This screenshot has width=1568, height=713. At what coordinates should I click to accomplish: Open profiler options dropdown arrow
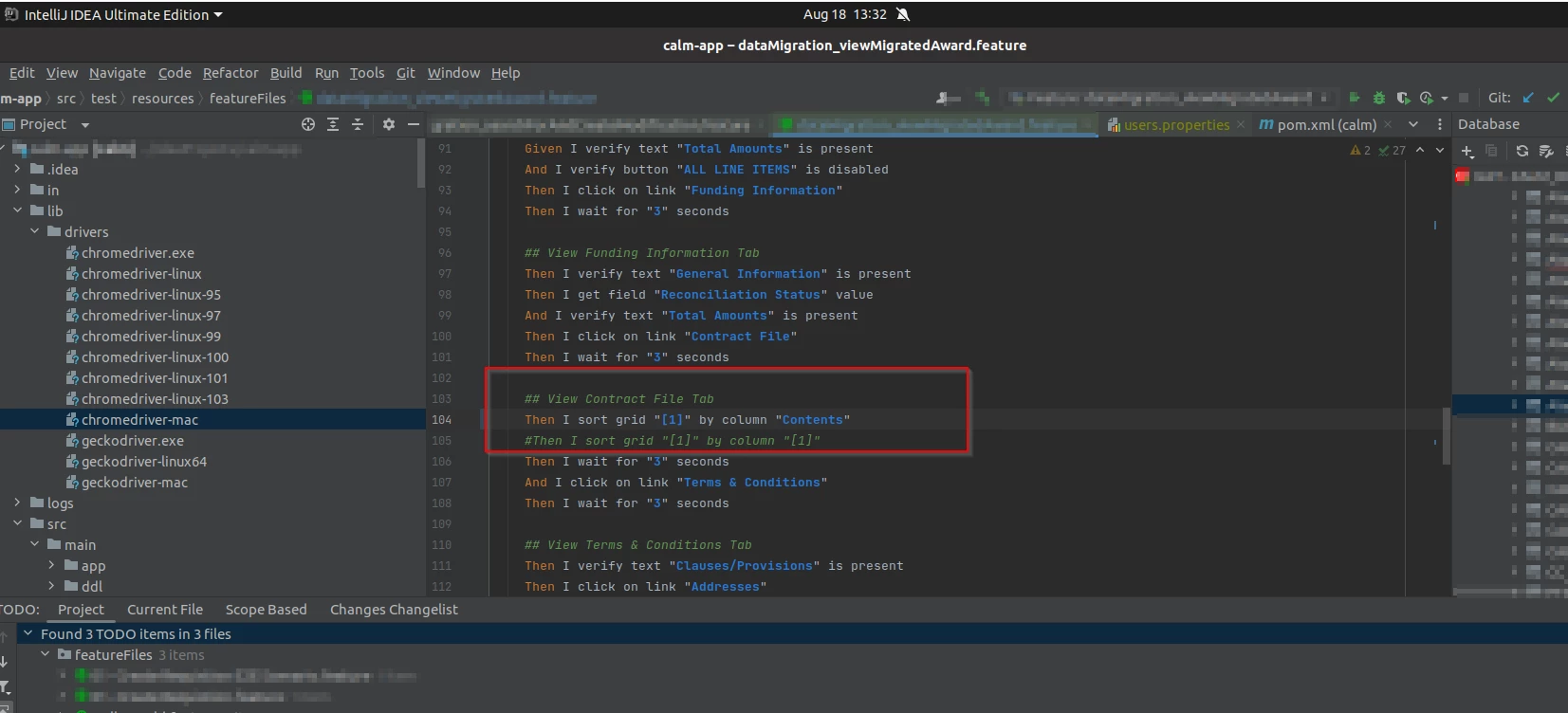tap(1444, 99)
